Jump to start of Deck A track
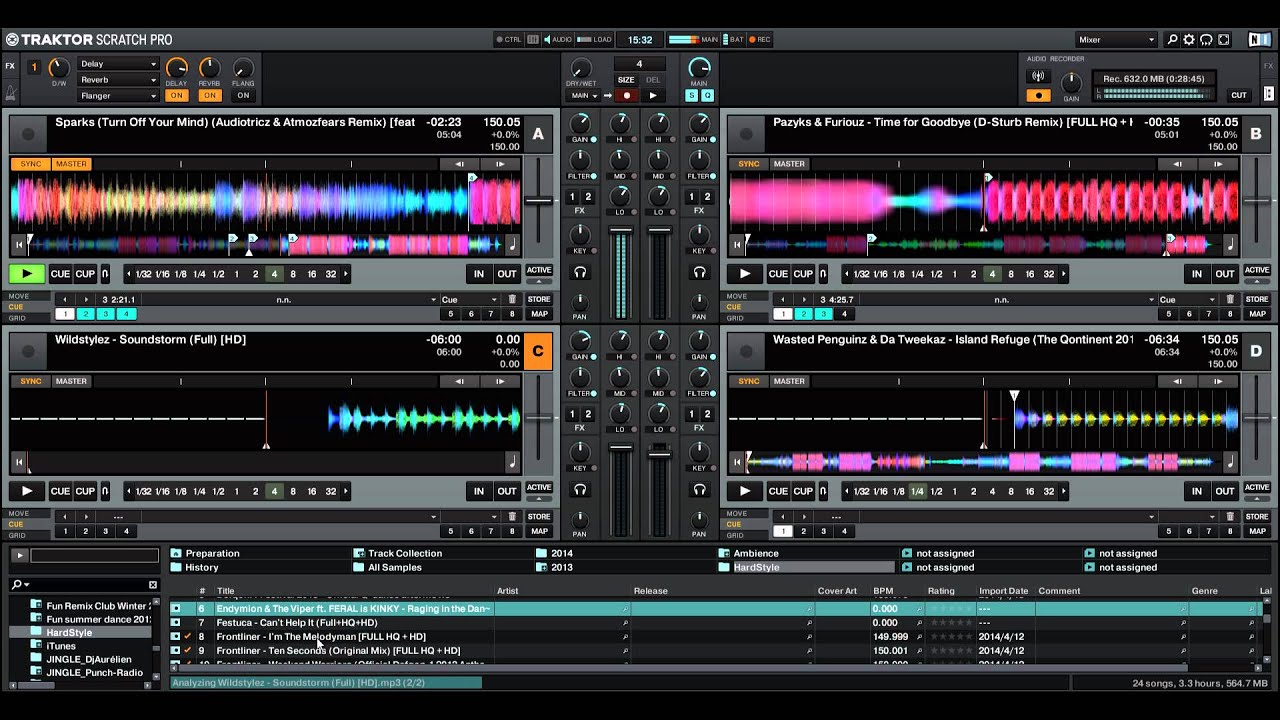 pos(18,243)
